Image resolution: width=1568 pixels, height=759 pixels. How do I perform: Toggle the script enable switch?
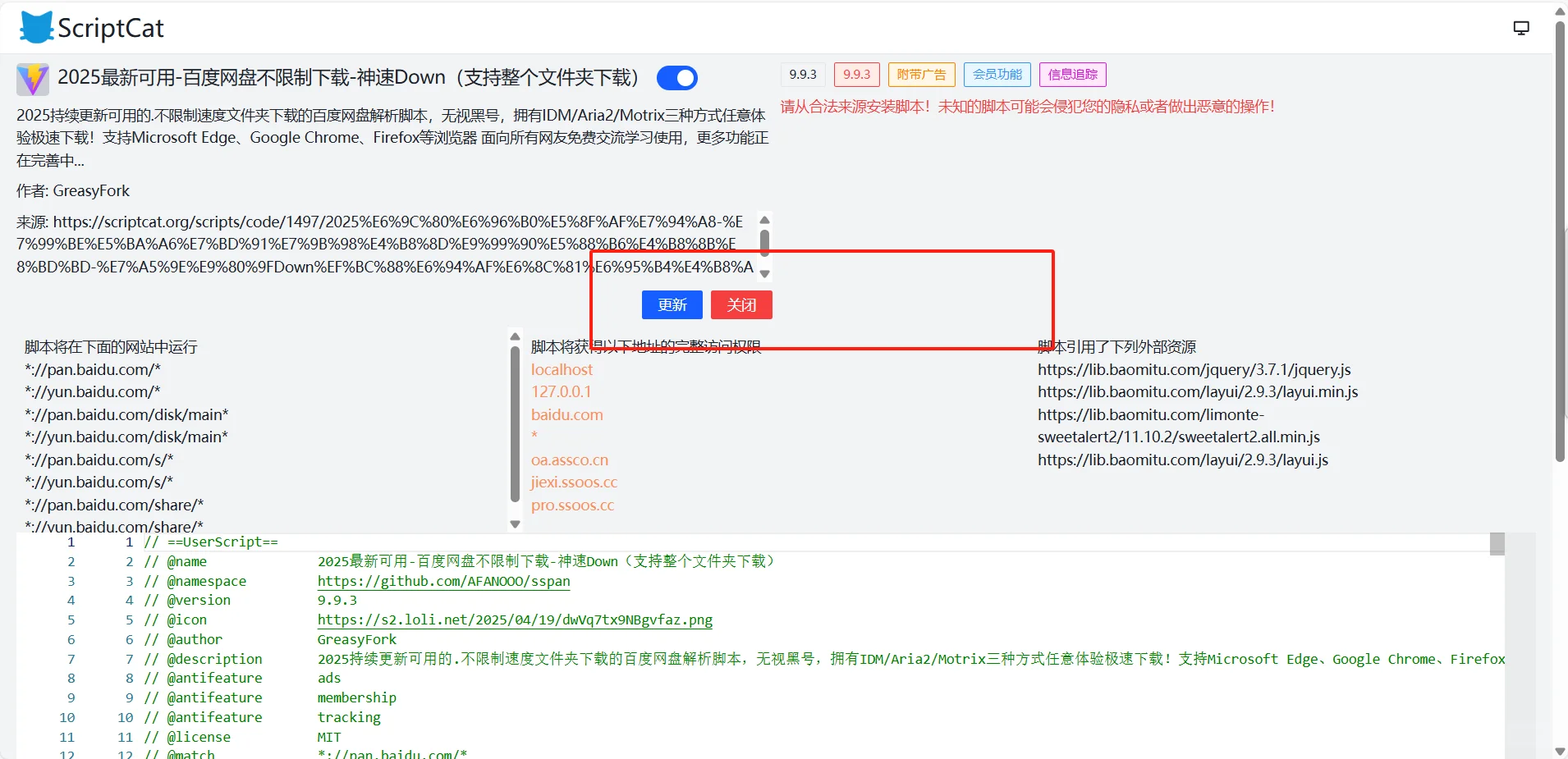tap(677, 78)
